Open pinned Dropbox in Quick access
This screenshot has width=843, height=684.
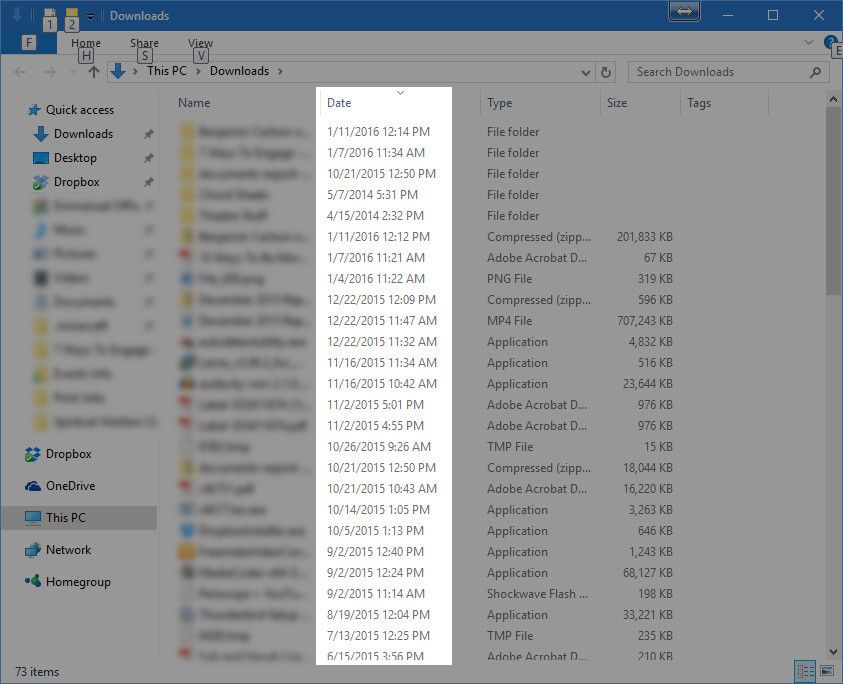click(x=76, y=182)
